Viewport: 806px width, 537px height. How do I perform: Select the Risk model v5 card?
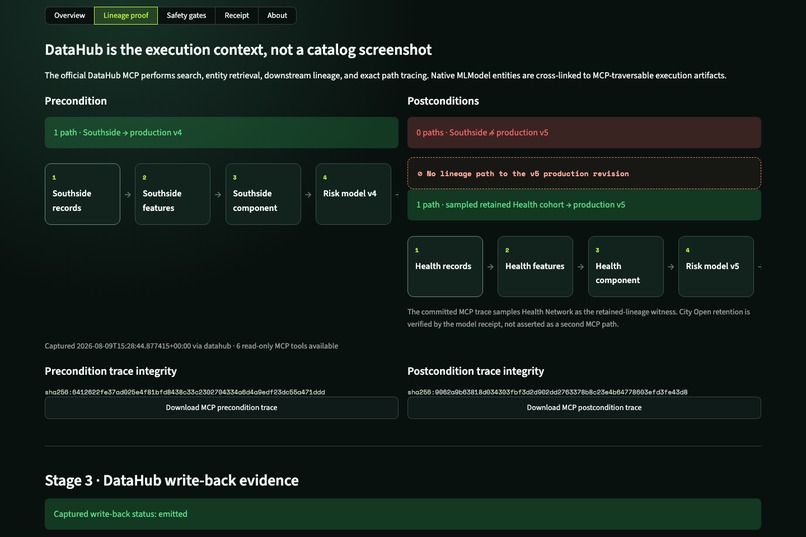(x=716, y=266)
